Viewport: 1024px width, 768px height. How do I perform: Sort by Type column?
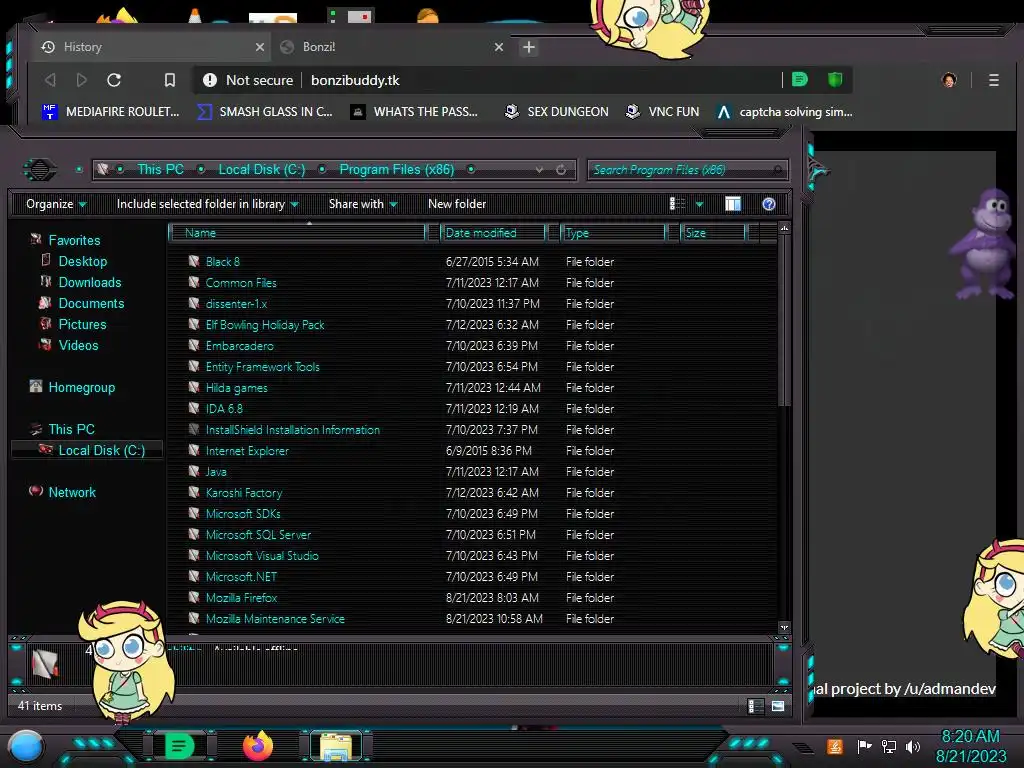click(x=613, y=232)
